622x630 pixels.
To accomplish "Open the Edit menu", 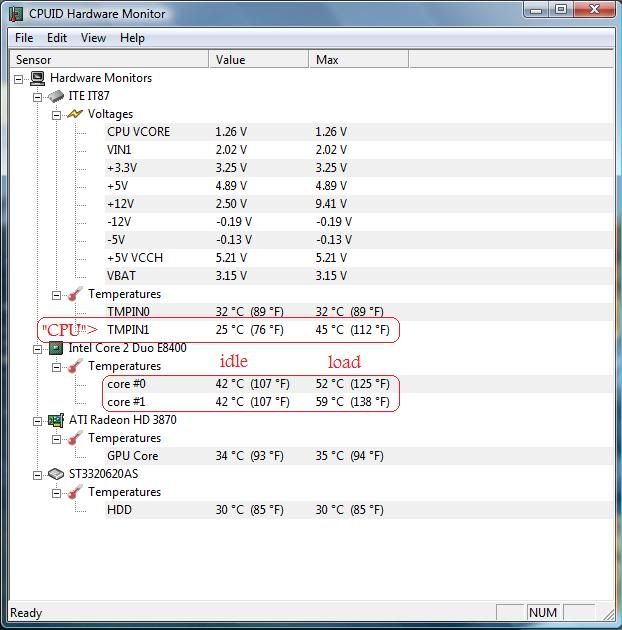I will click(x=57, y=38).
